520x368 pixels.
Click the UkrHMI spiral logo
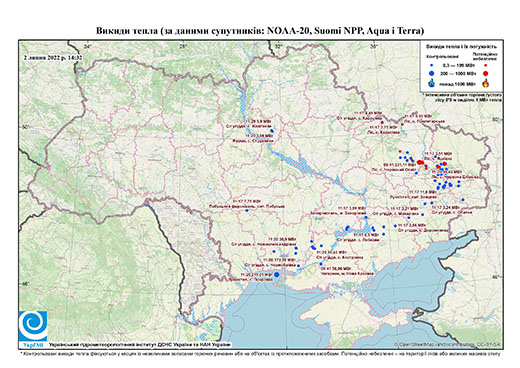click(33, 326)
